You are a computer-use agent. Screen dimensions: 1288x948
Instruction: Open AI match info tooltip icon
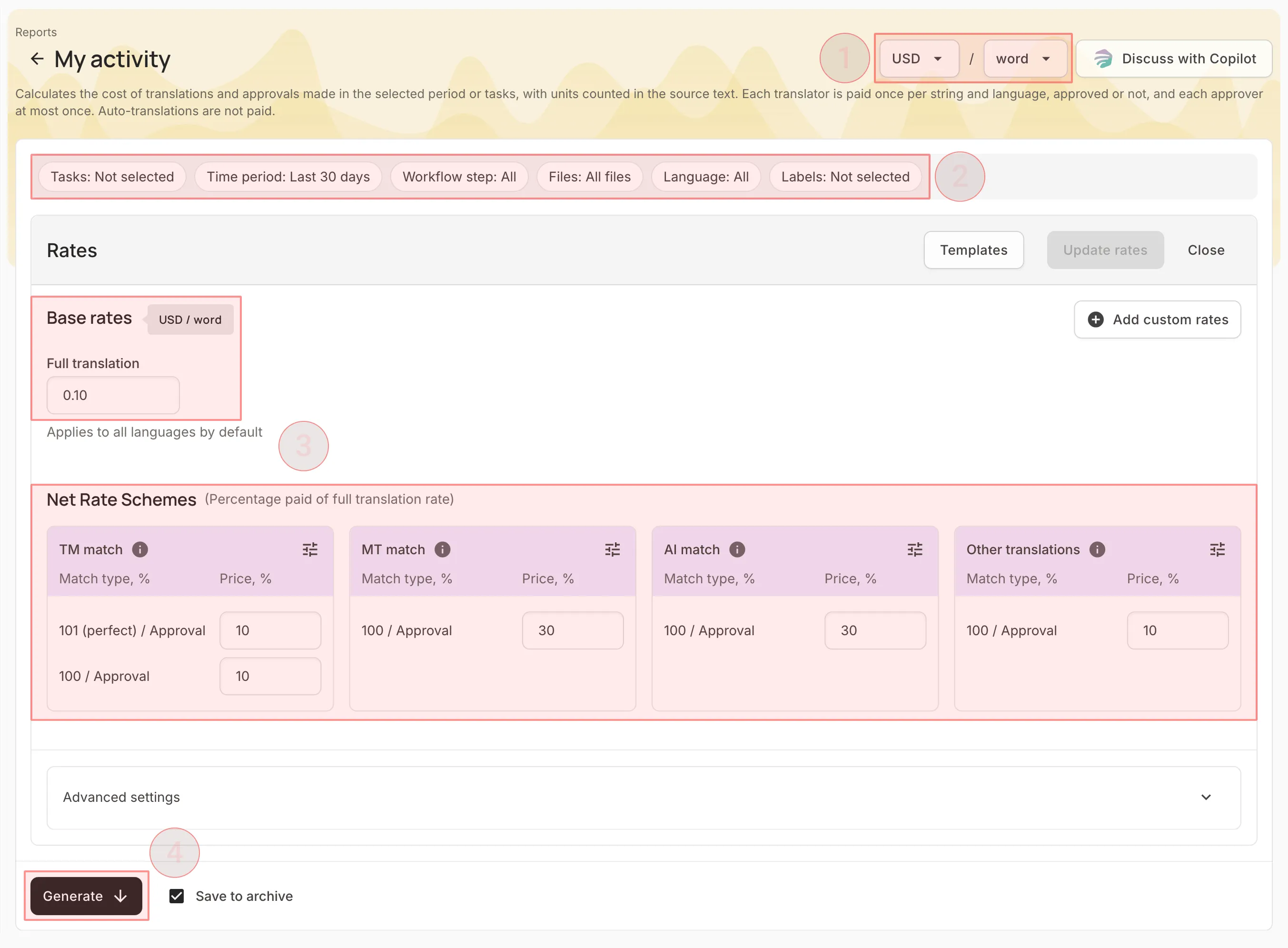[737, 549]
